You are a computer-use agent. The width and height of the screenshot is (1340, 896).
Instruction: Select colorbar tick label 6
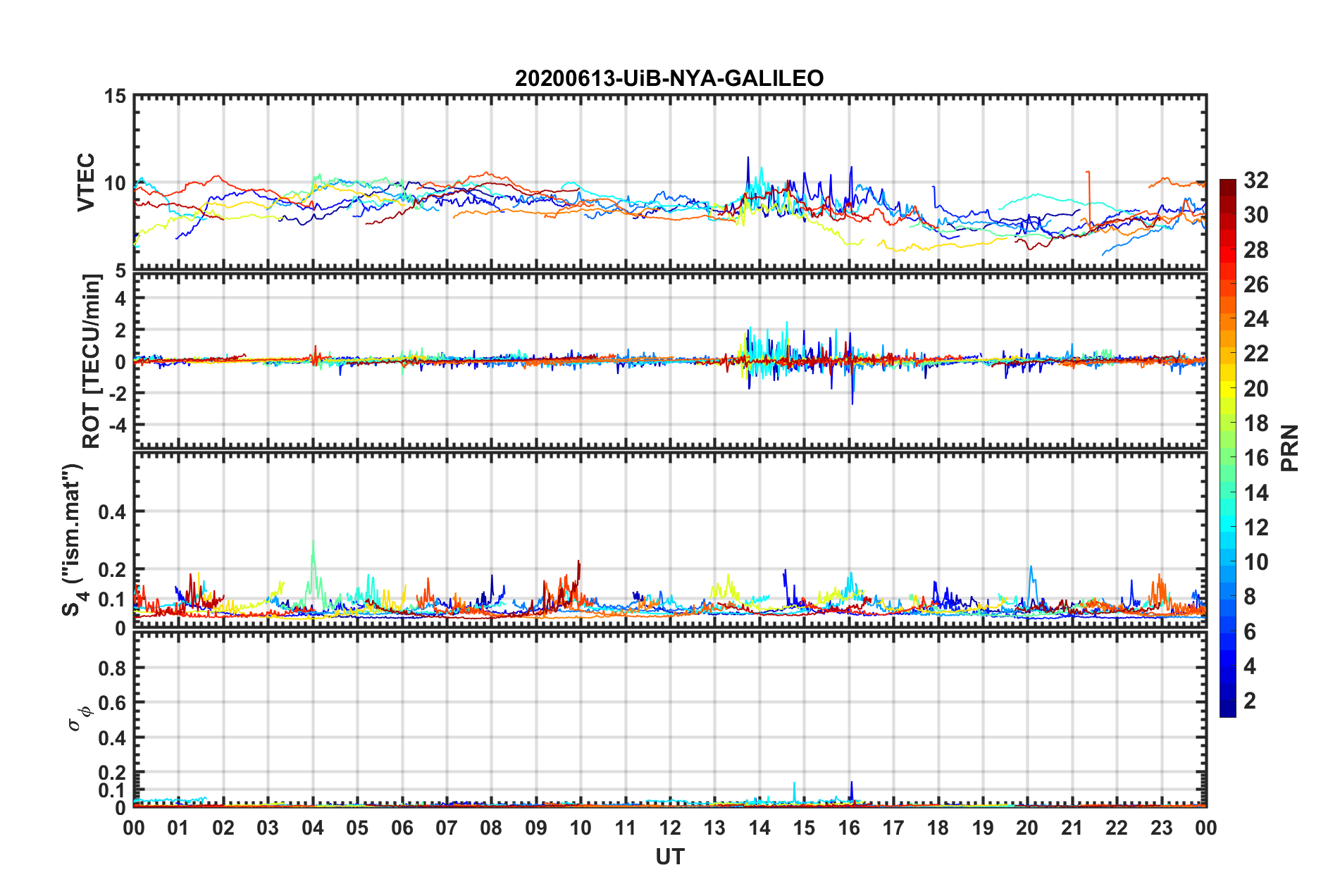1249,632
